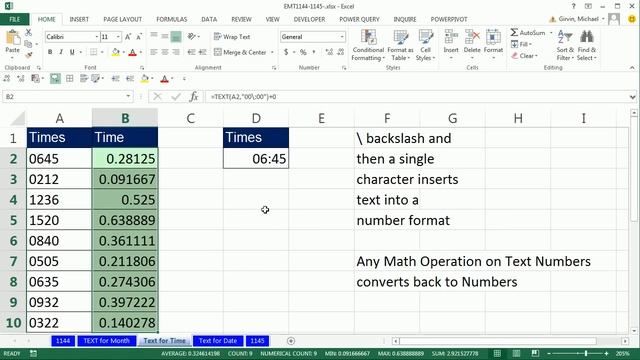Open the '1144' sheet tab
Viewport: 640px width, 360px height.
tap(63, 341)
